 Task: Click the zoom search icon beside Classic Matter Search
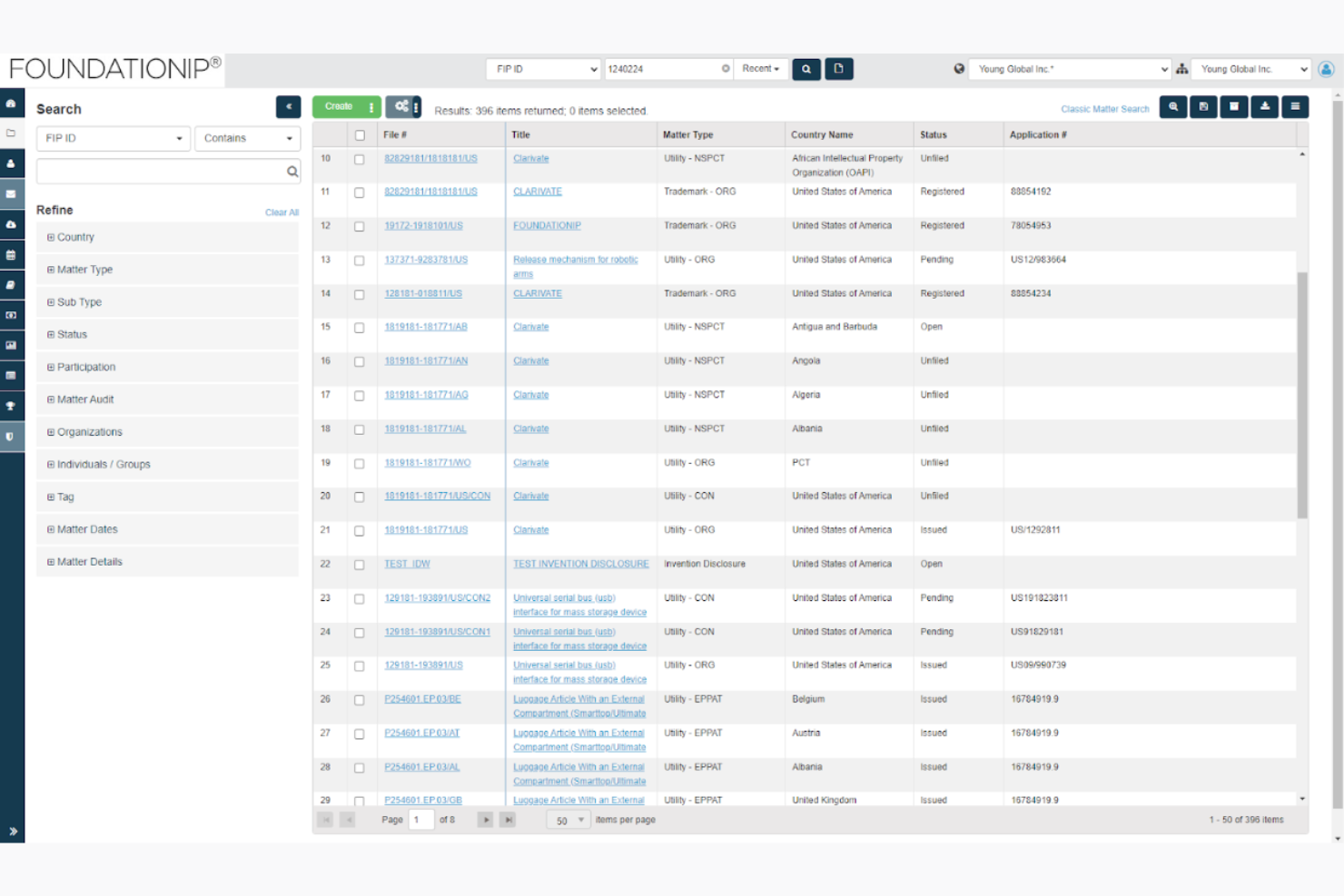click(x=1173, y=107)
